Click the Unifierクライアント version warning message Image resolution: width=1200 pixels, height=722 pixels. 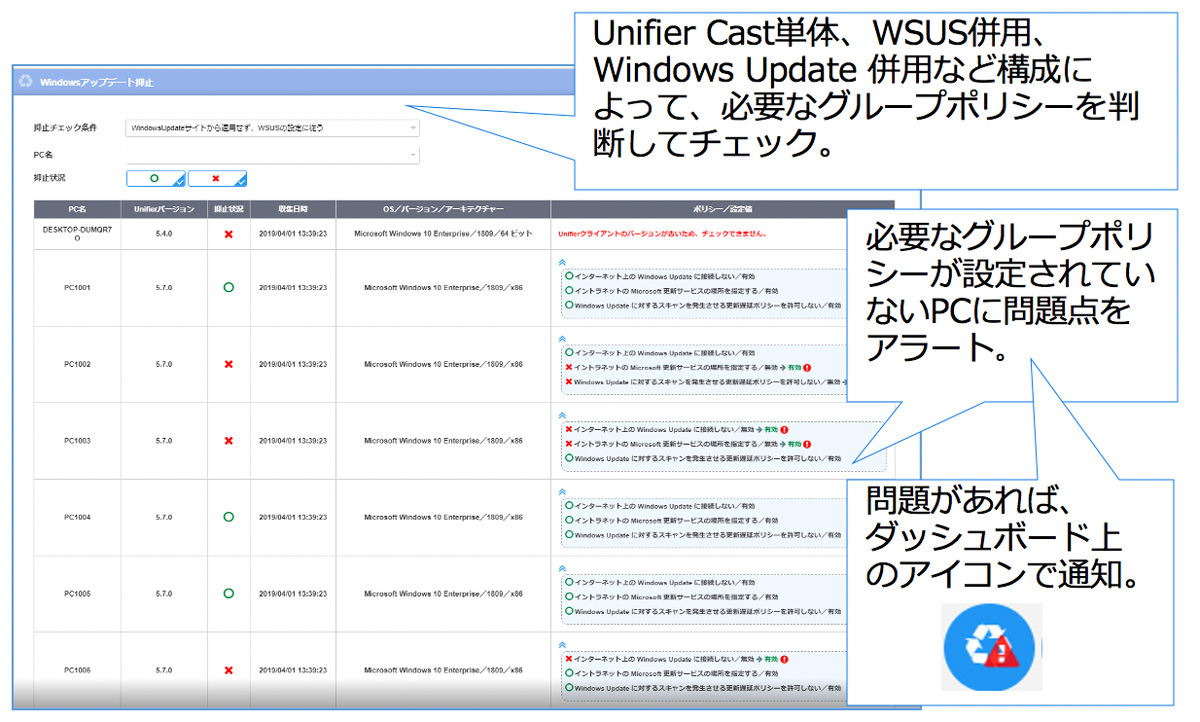[662, 234]
